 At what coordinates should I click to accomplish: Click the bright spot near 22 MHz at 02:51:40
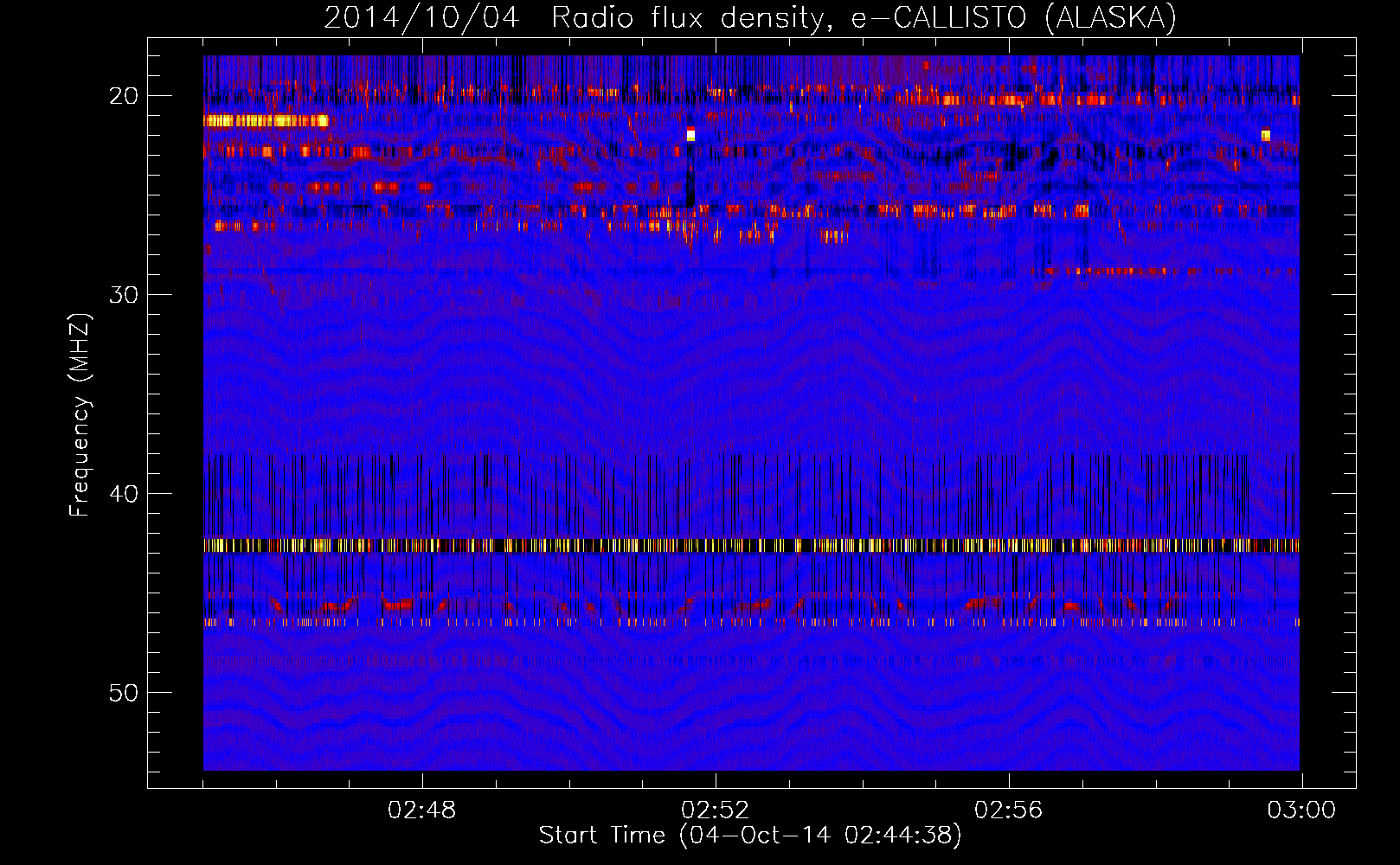690,134
